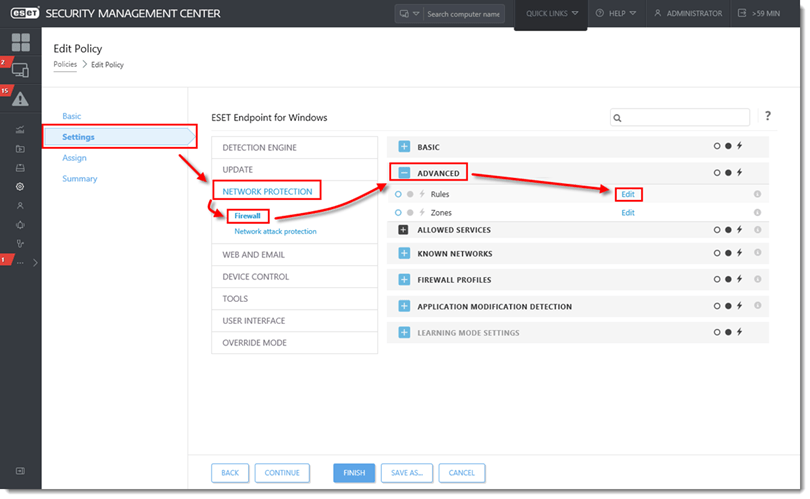Click lightning Force flag on Learning Mode Settings

point(739,332)
